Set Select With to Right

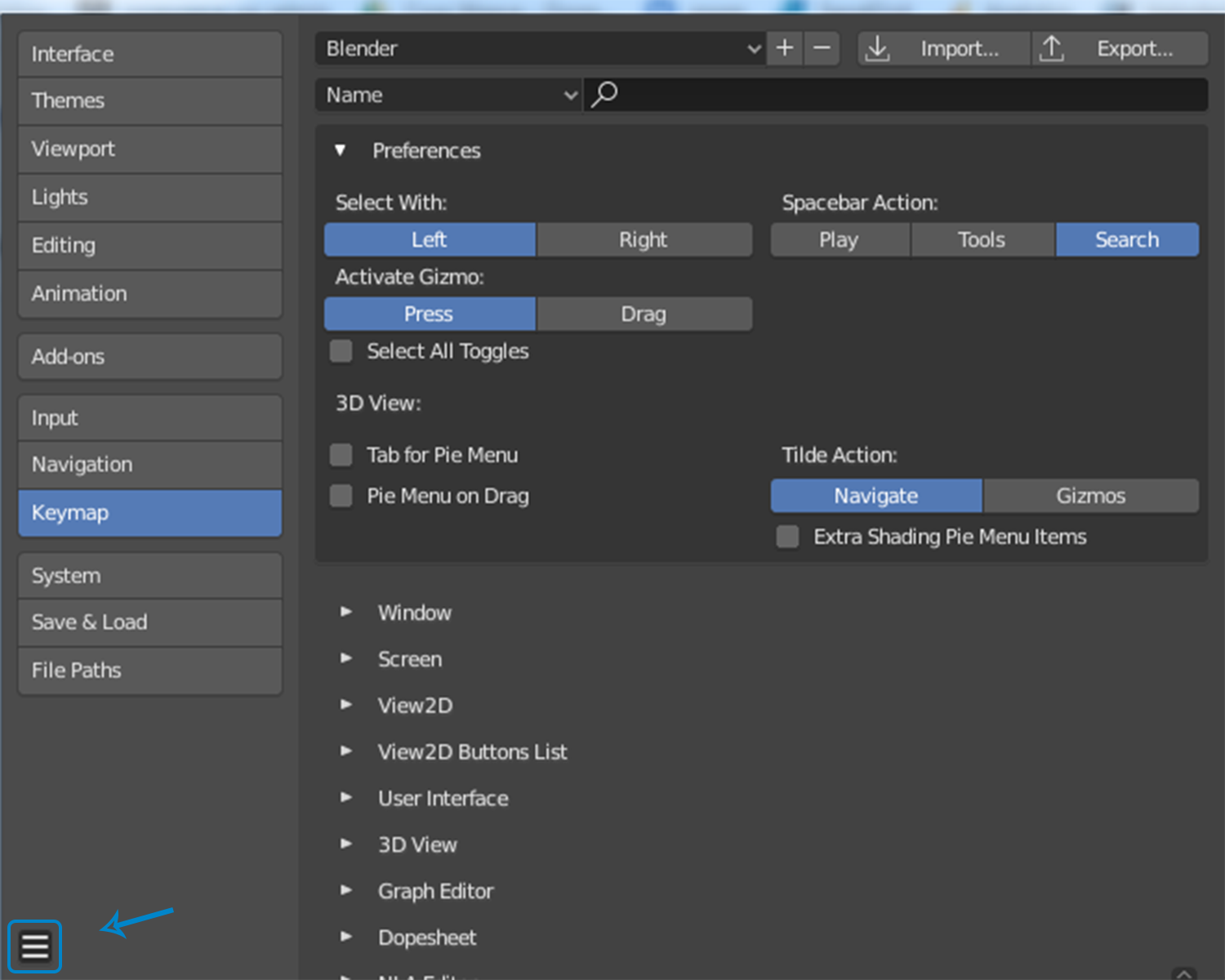point(644,239)
